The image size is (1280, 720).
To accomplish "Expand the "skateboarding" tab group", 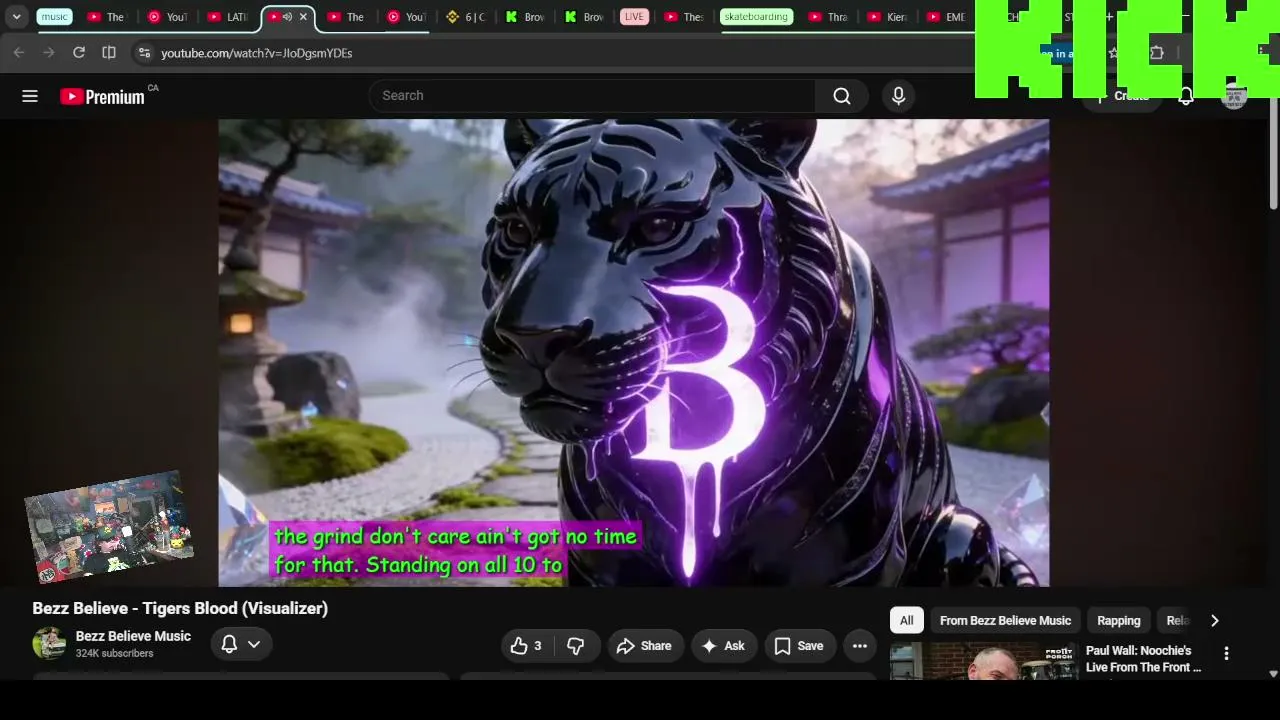I will click(755, 17).
